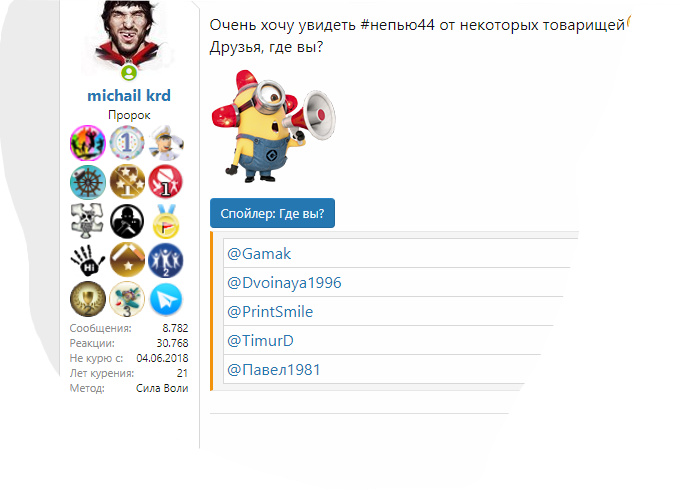Open the @TimurD user mention
685x490 pixels.
click(x=260, y=341)
